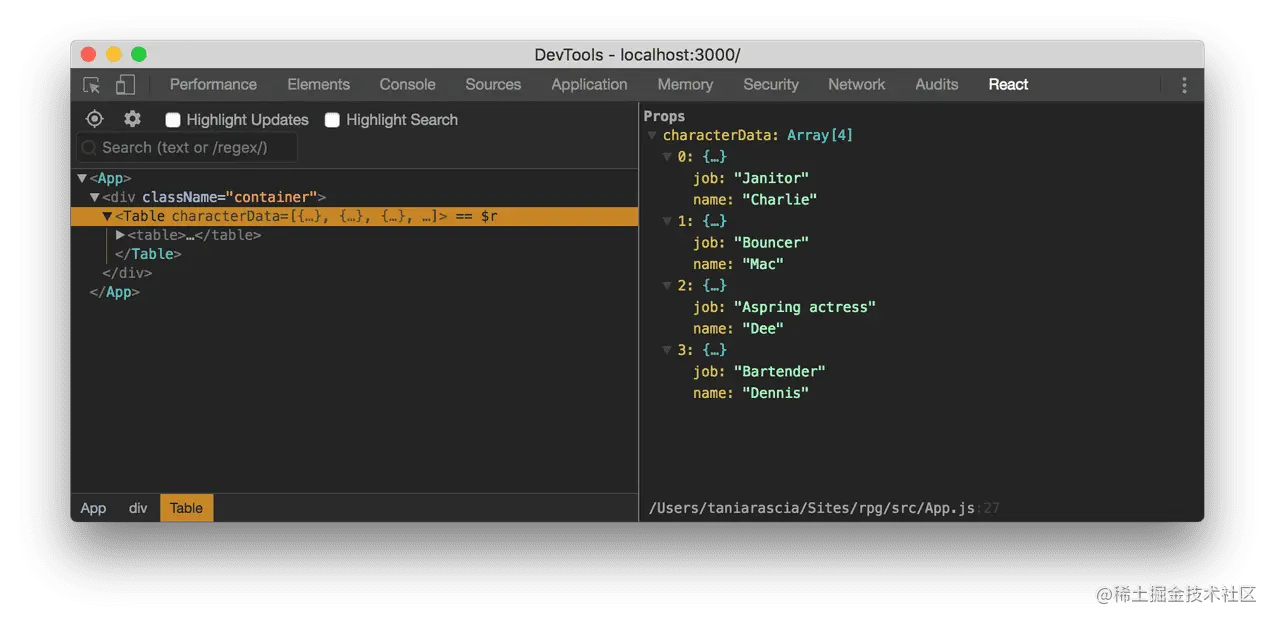The image size is (1275, 623).
Task: Expand the table element node
Action: tap(121, 235)
